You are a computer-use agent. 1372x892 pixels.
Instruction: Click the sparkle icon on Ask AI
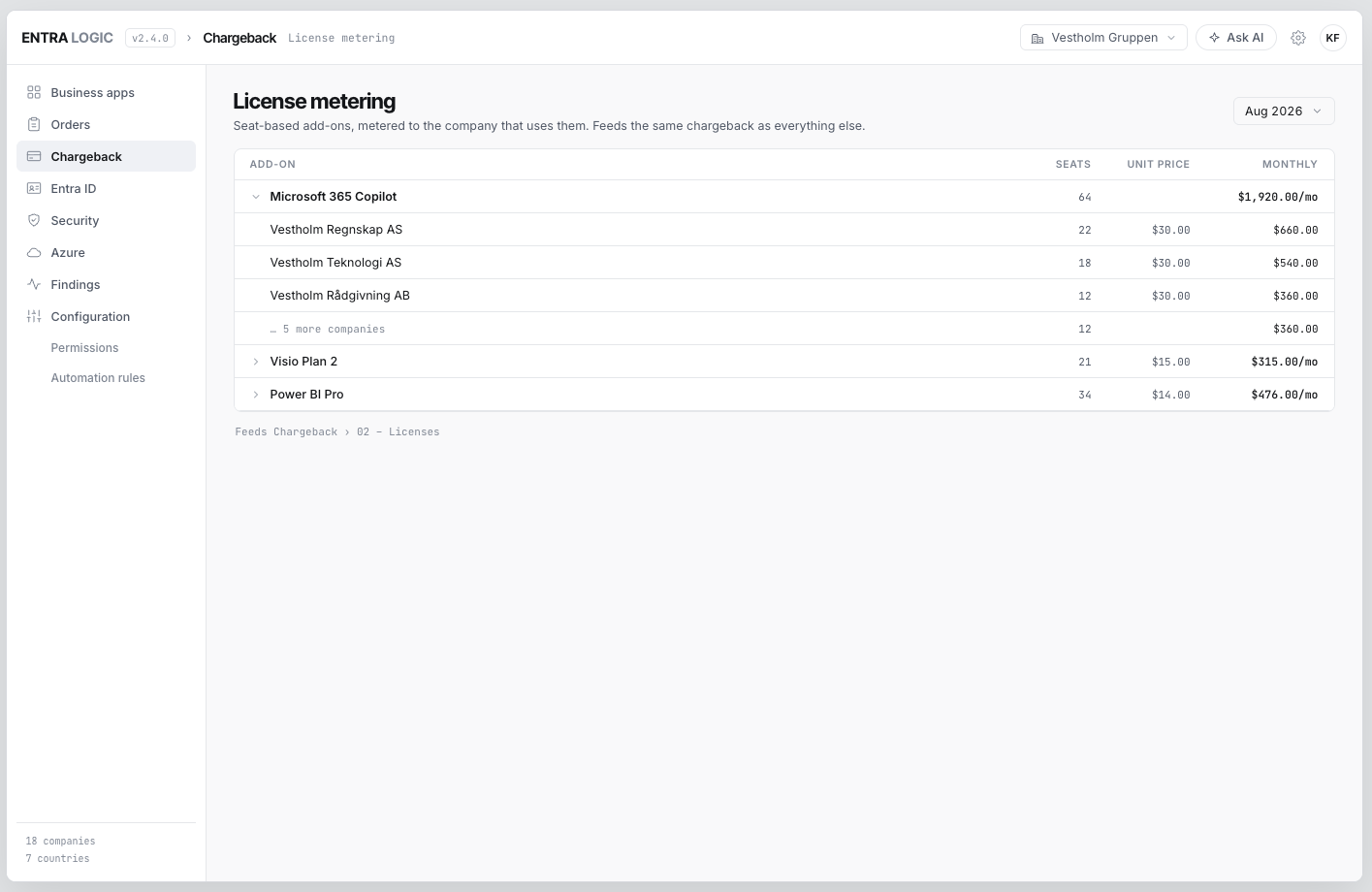click(1214, 38)
